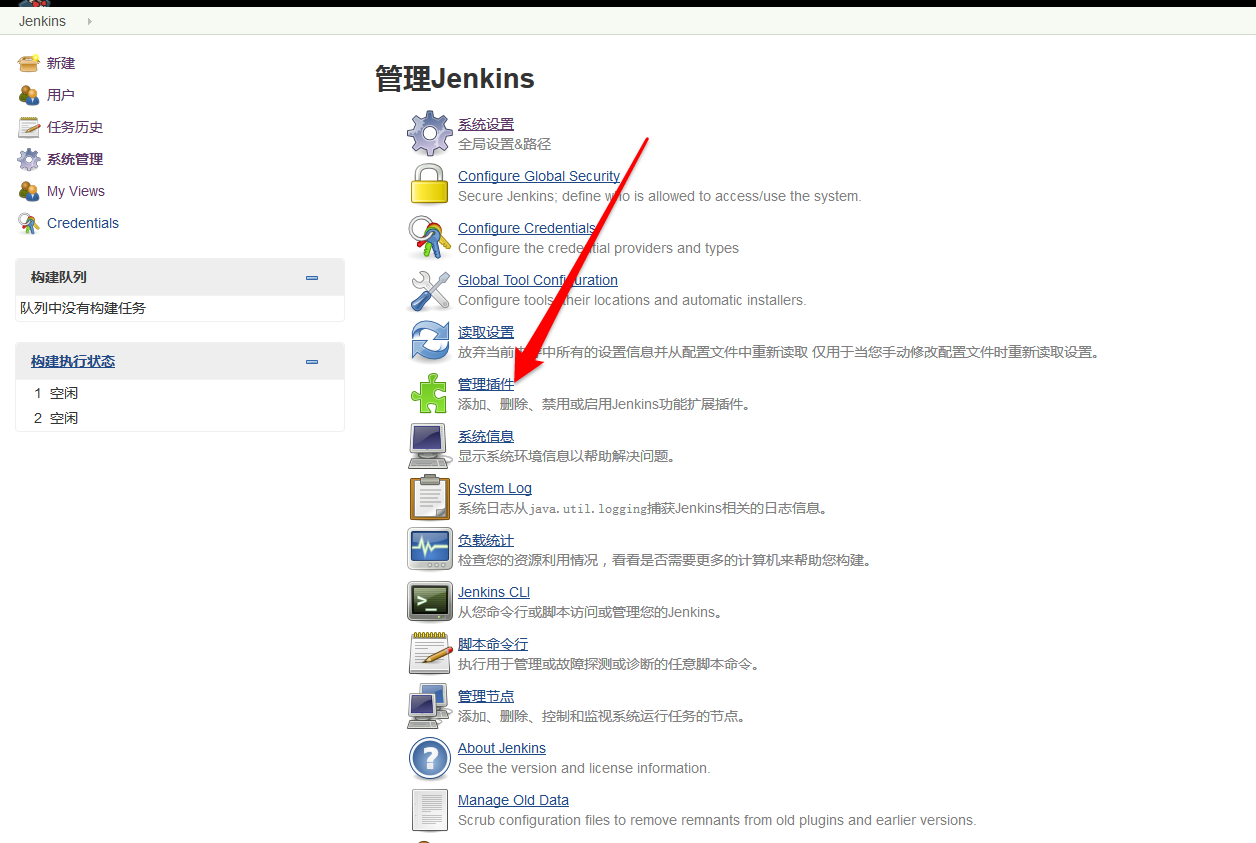The height and width of the screenshot is (843, 1256).
Task: Click the description starting with Secure Jenkins
Action: (659, 196)
